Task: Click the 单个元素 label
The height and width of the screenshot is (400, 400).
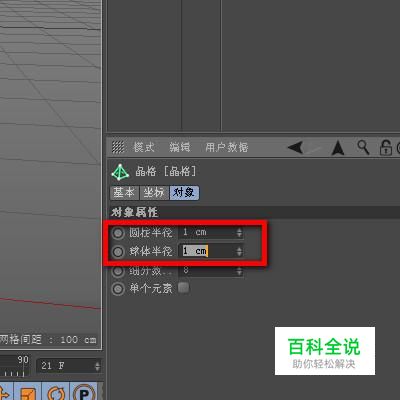Action: (x=151, y=288)
